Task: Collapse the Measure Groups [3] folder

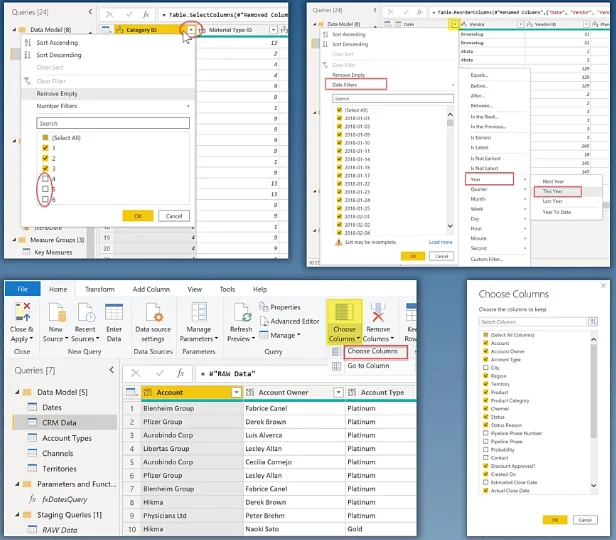Action: 14,240
